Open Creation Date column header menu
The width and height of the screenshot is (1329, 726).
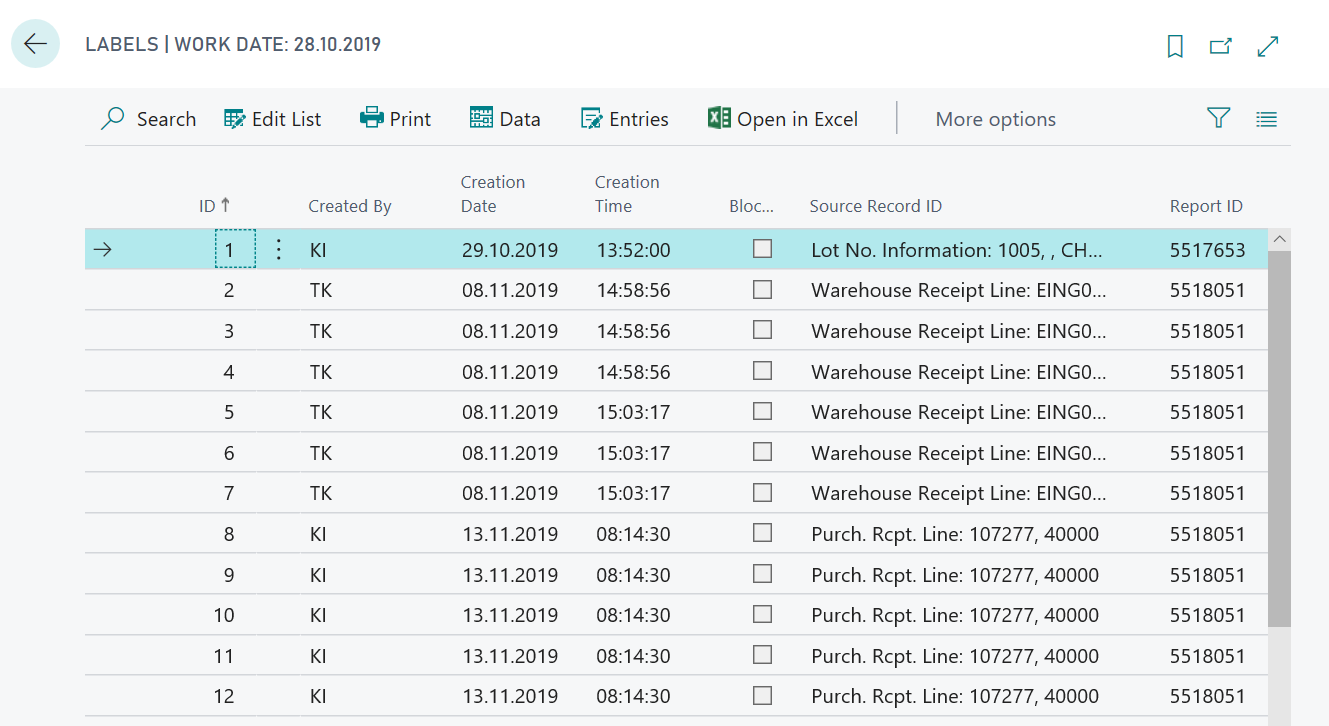[492, 194]
